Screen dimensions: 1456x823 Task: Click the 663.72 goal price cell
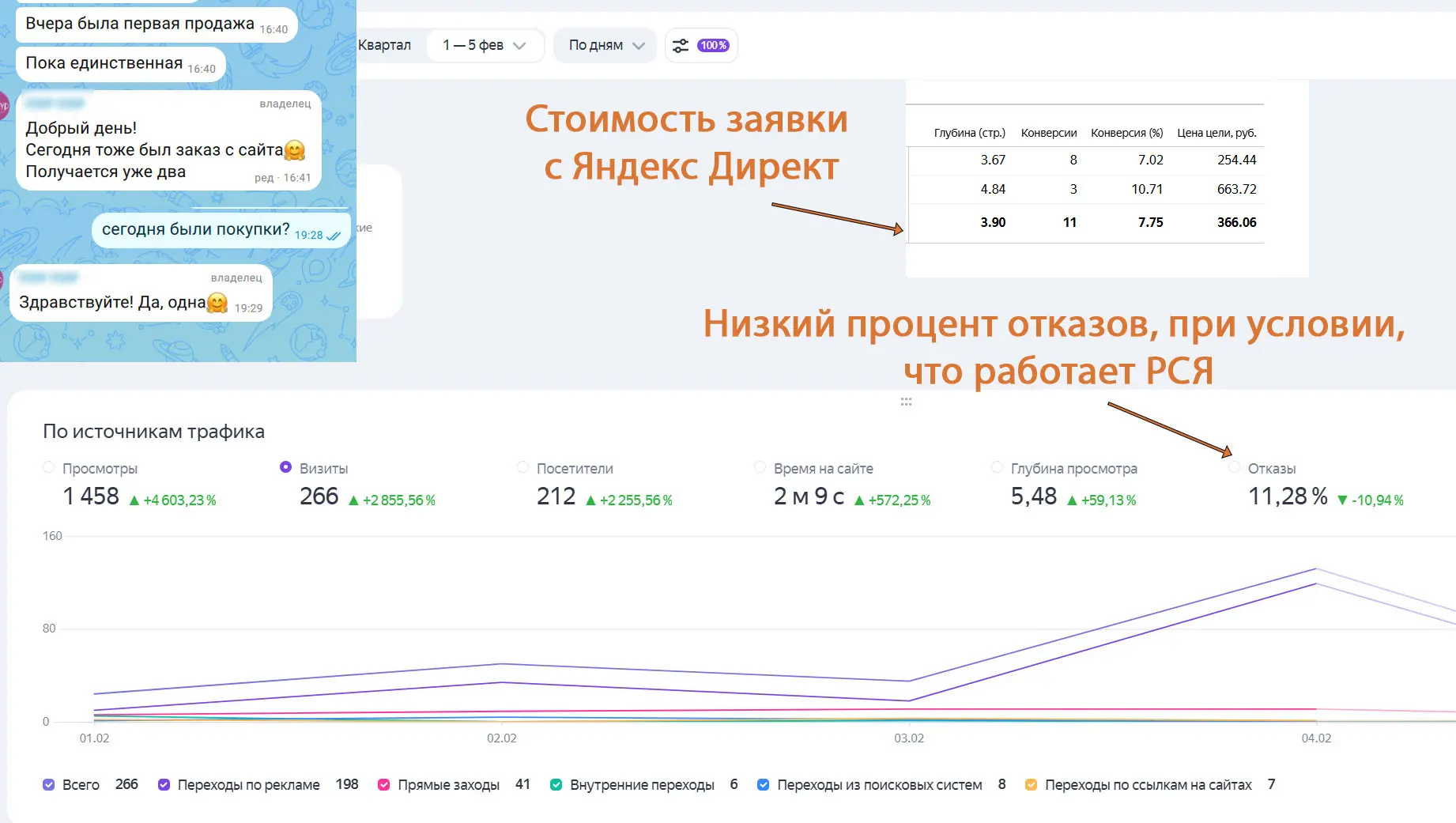point(1236,189)
